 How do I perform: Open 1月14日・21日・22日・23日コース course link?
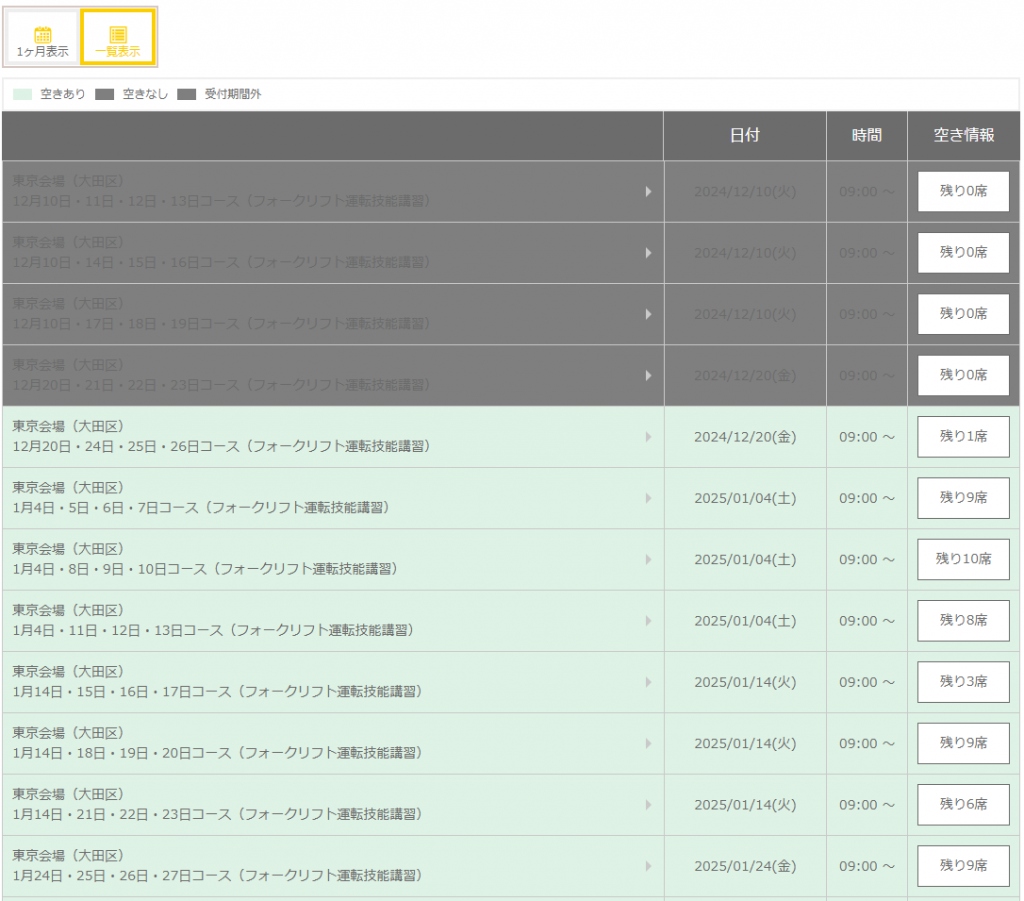point(217,814)
